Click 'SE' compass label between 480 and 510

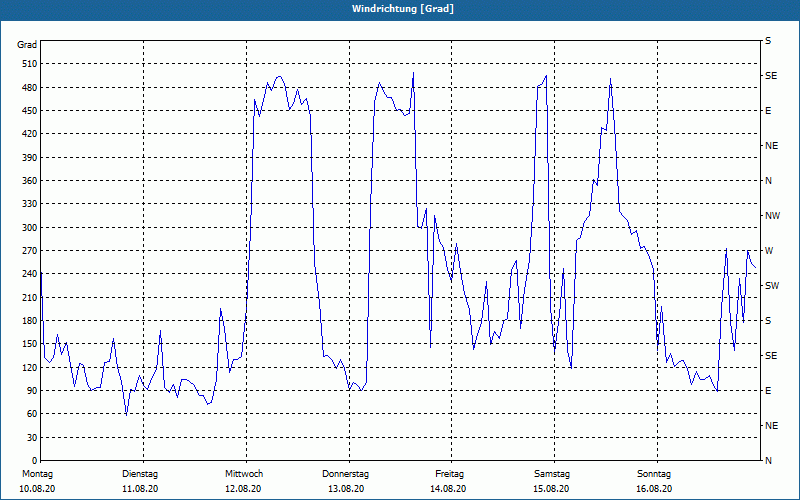(x=771, y=76)
